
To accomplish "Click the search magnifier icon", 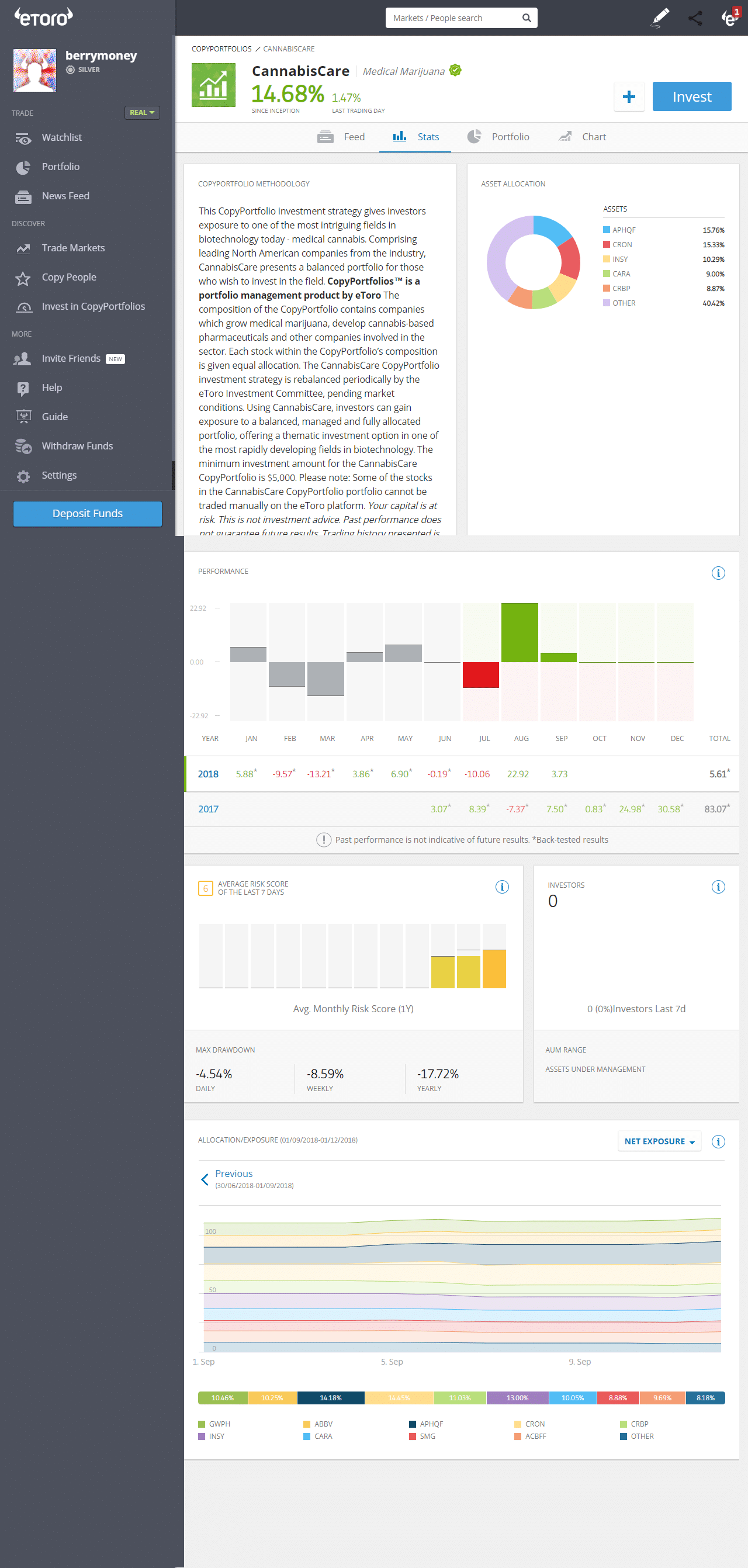I will click(527, 18).
